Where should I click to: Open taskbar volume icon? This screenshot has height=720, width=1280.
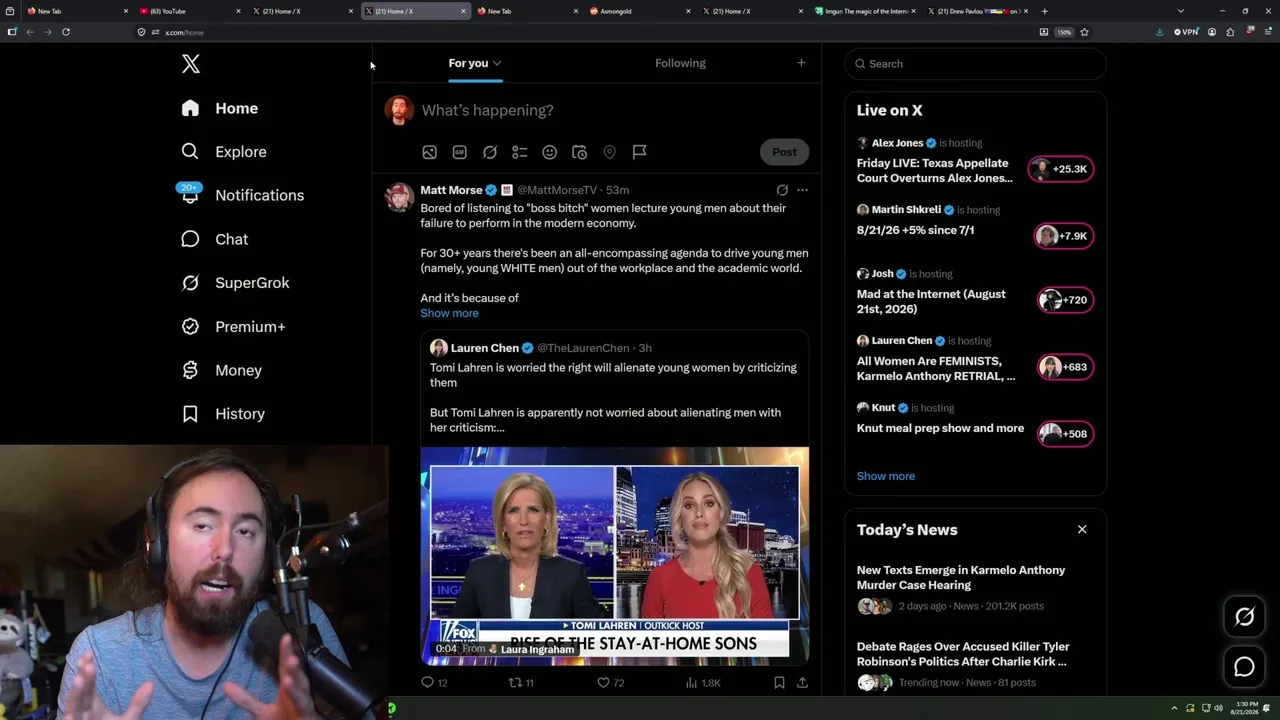[x=1218, y=708]
